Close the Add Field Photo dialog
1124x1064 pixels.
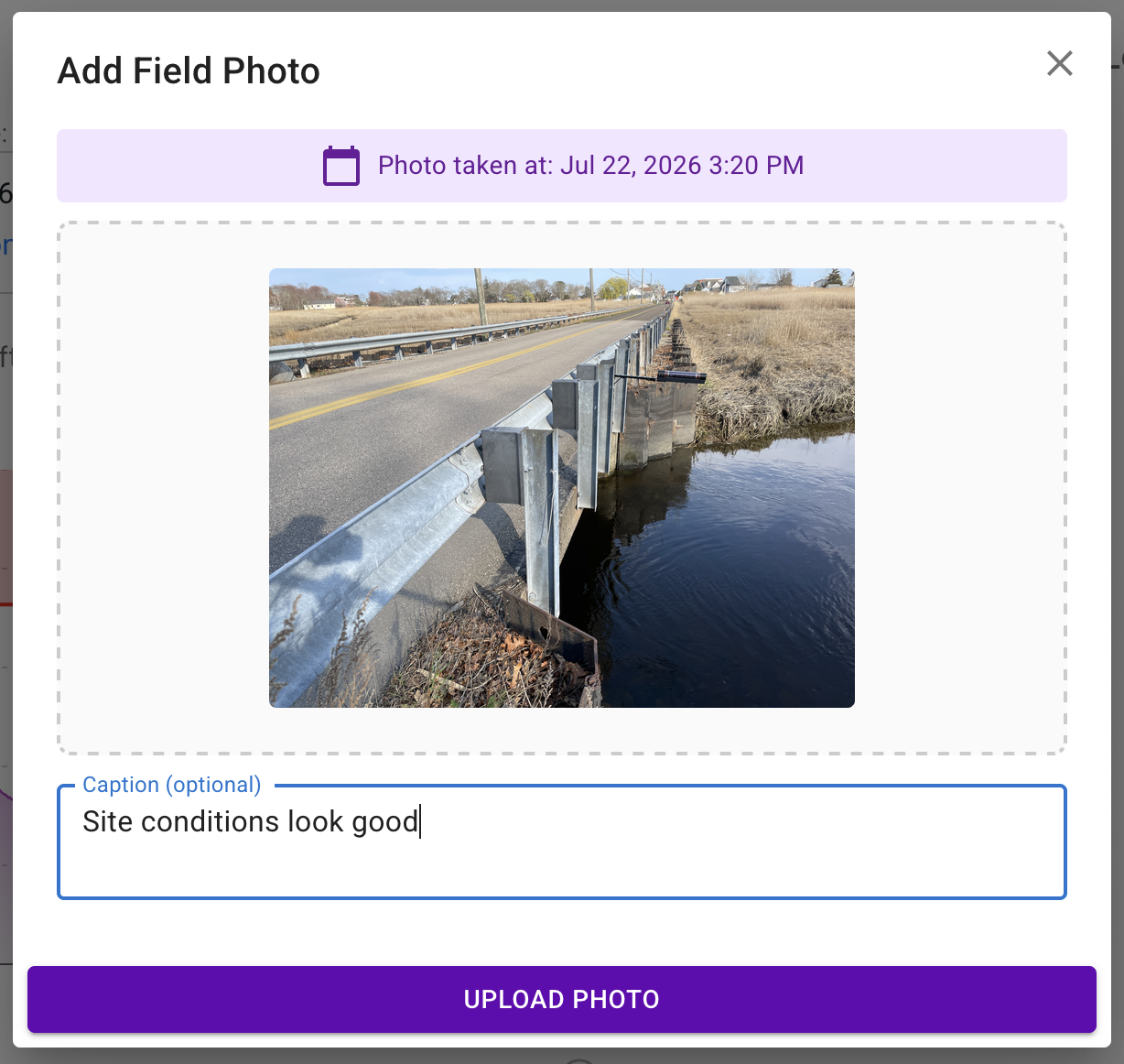[x=1059, y=63]
